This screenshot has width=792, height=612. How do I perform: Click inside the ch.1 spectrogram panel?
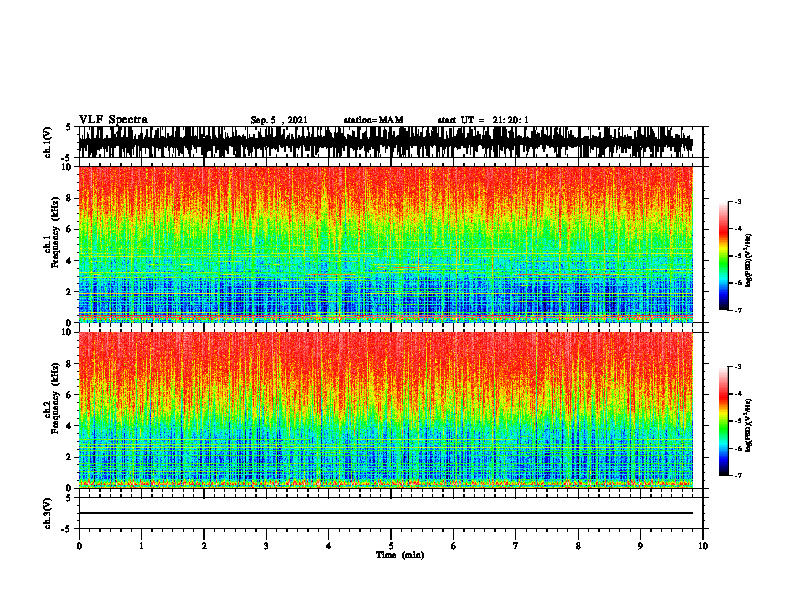pos(385,244)
